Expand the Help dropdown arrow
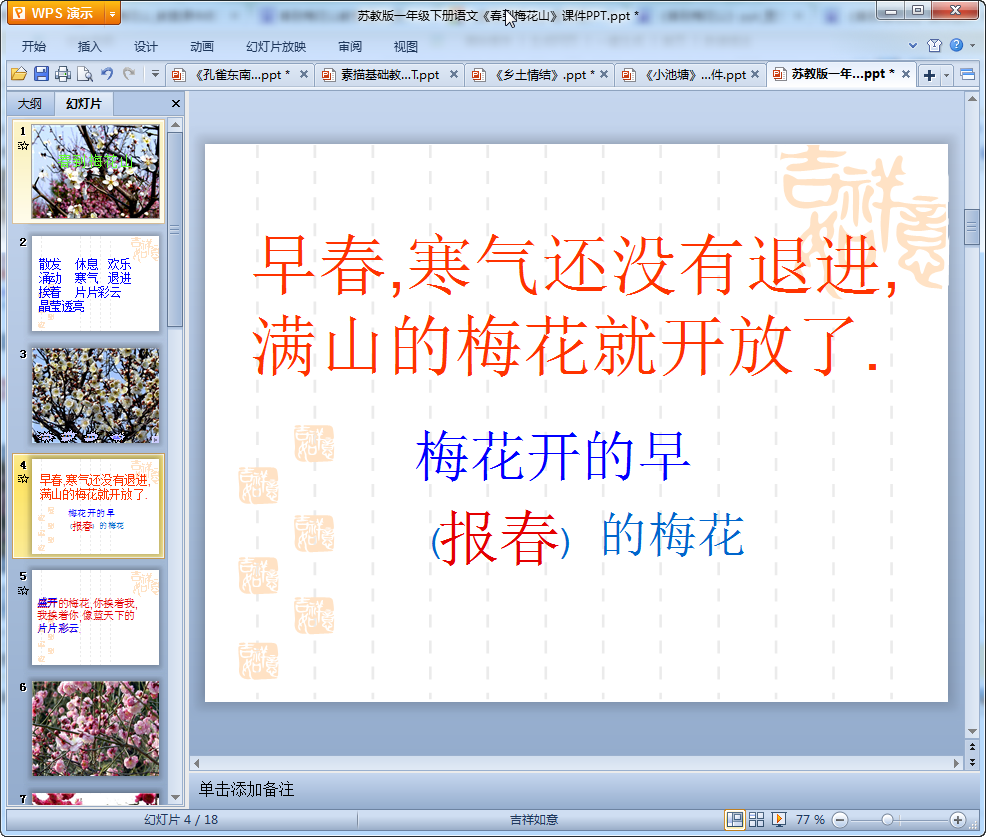 pyautogui.click(x=973, y=45)
